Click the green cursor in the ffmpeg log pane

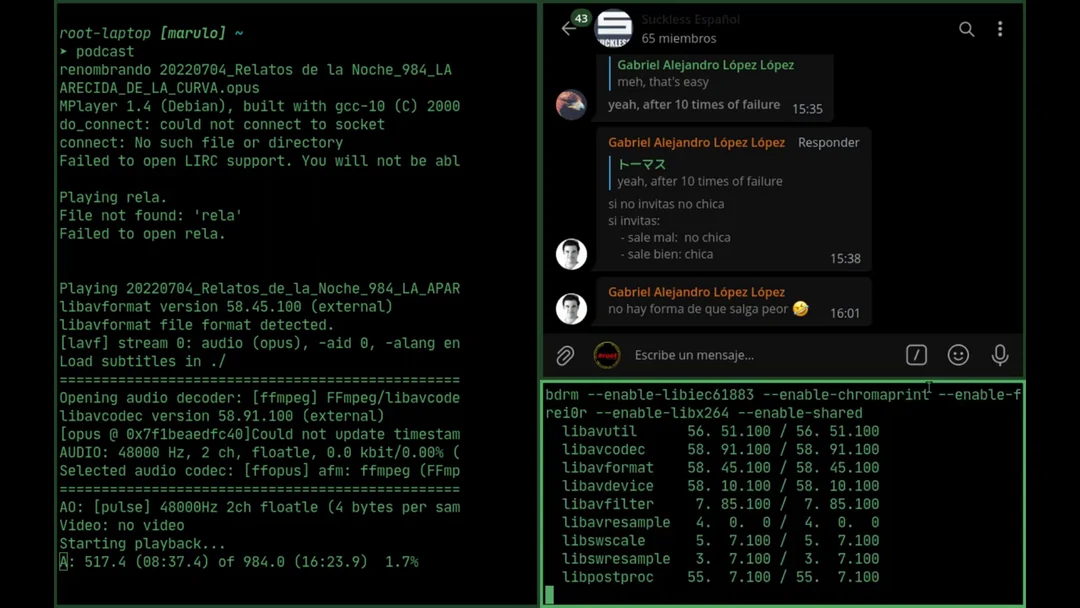click(548, 594)
